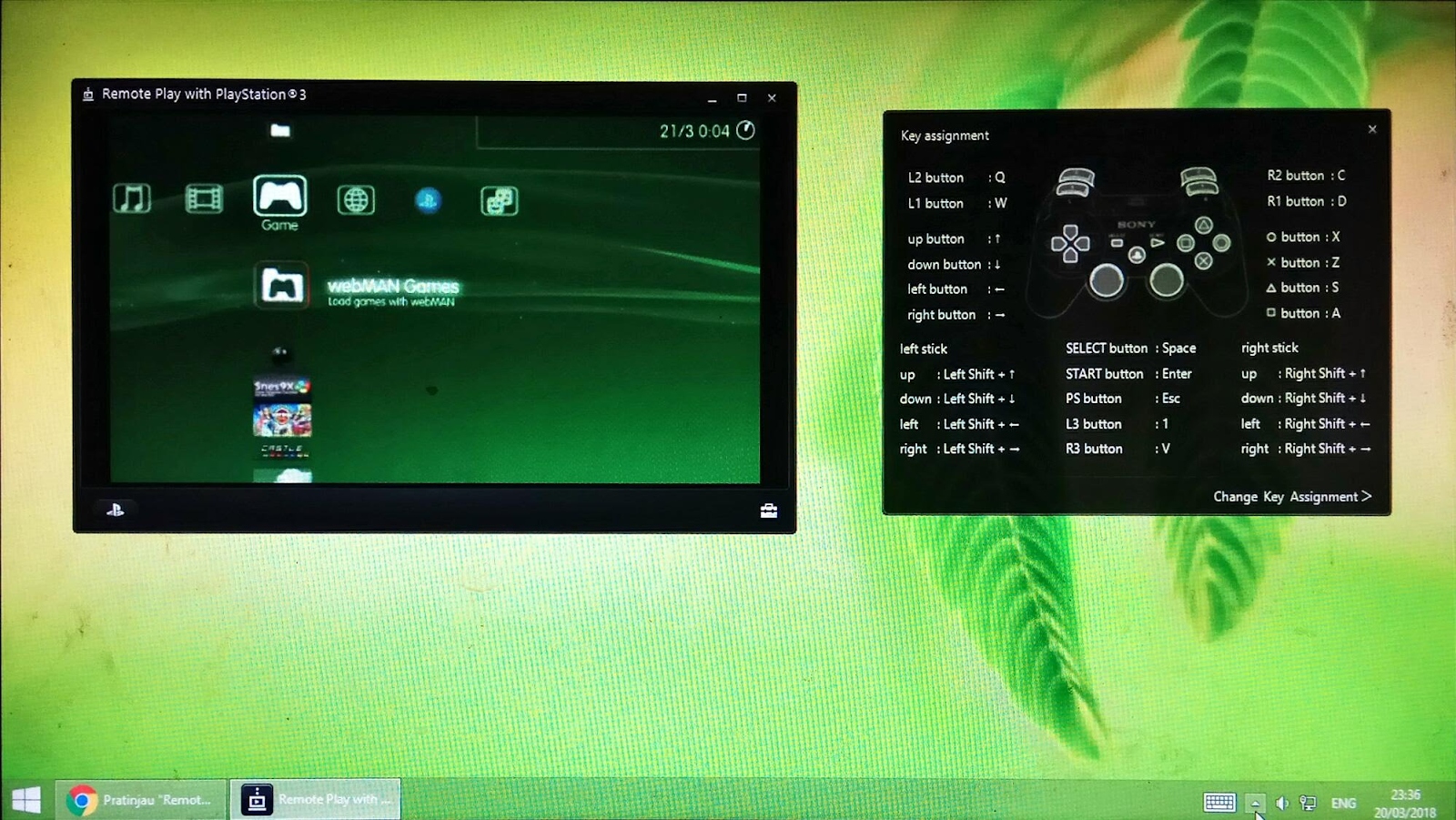The width and height of the screenshot is (1456, 820).
Task: Click the PS button on controller diagram
Action: click(1137, 256)
